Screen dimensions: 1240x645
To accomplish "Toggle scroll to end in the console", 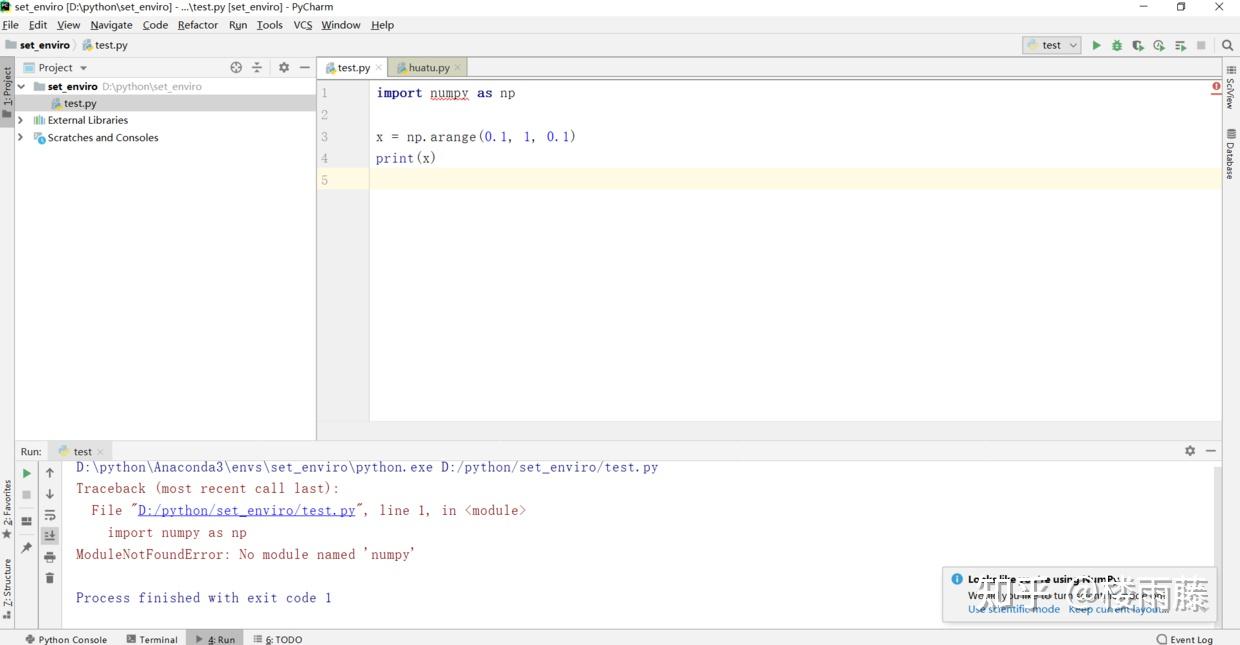I will [x=49, y=535].
